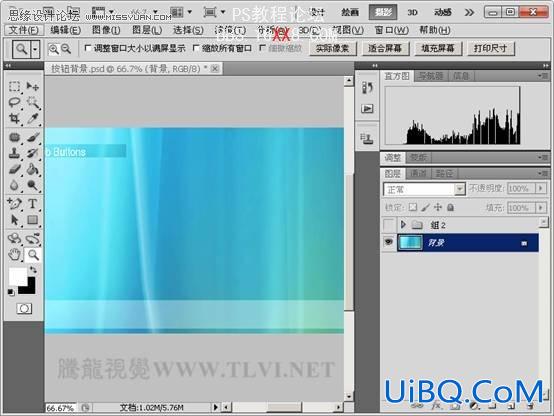The height and width of the screenshot is (416, 554).
Task: Open the histogram panel options menu
Action: click(543, 76)
